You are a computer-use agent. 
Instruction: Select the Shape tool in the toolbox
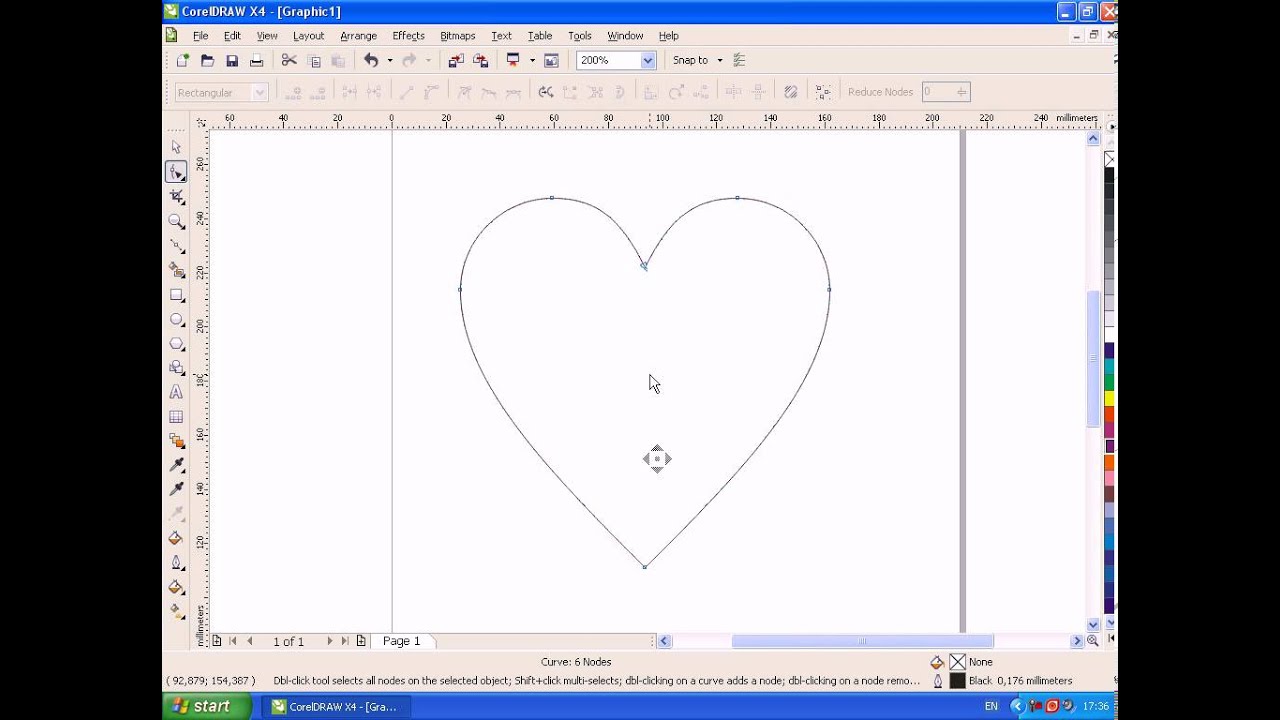(x=177, y=172)
